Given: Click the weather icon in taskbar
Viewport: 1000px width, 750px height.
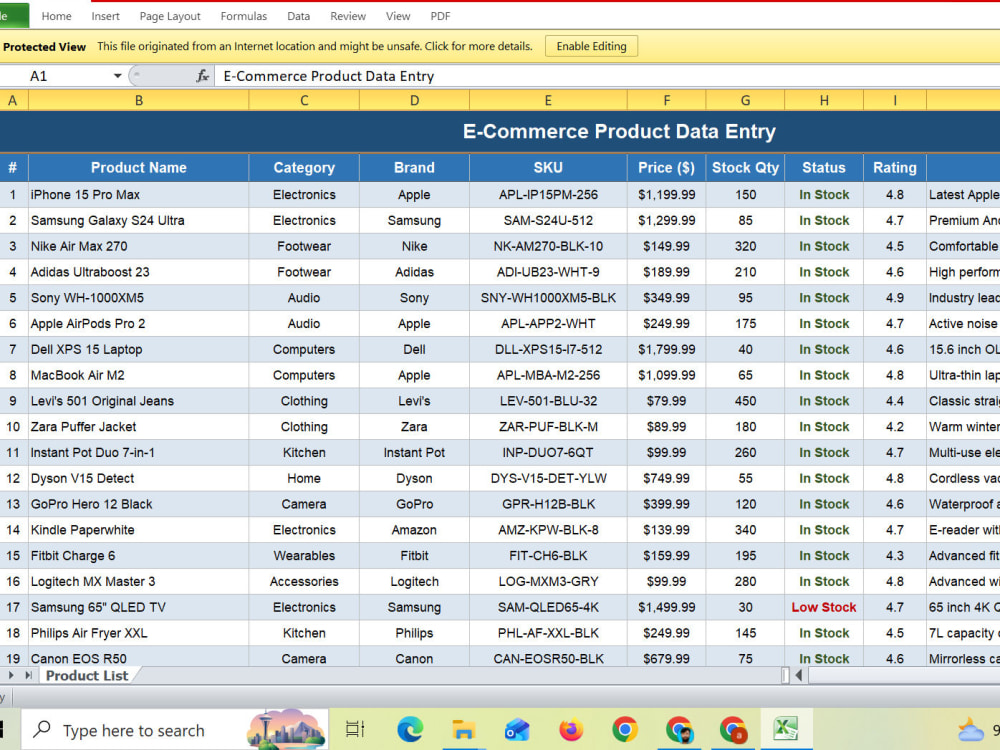Looking at the screenshot, I should (x=970, y=729).
